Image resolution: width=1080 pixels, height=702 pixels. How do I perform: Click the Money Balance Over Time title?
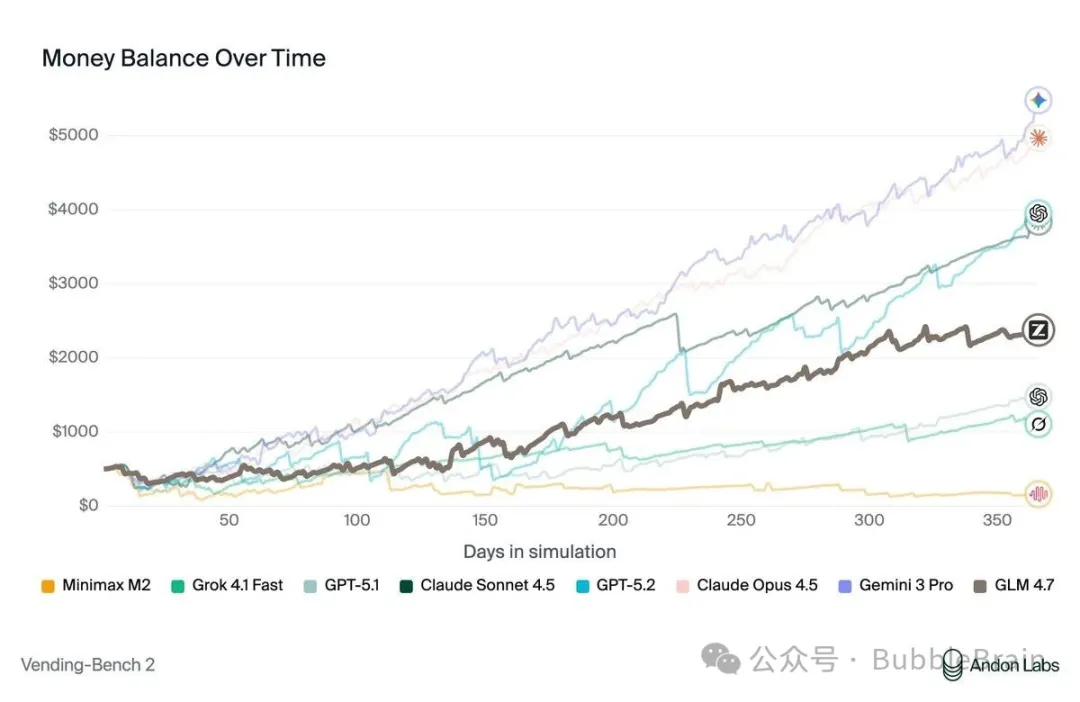[184, 58]
